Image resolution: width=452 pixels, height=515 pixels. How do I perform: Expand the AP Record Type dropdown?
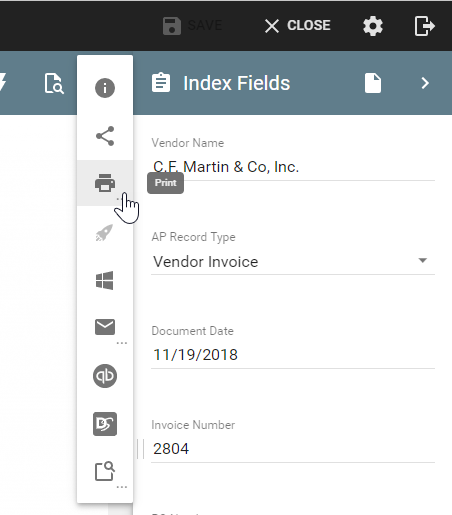click(293, 261)
